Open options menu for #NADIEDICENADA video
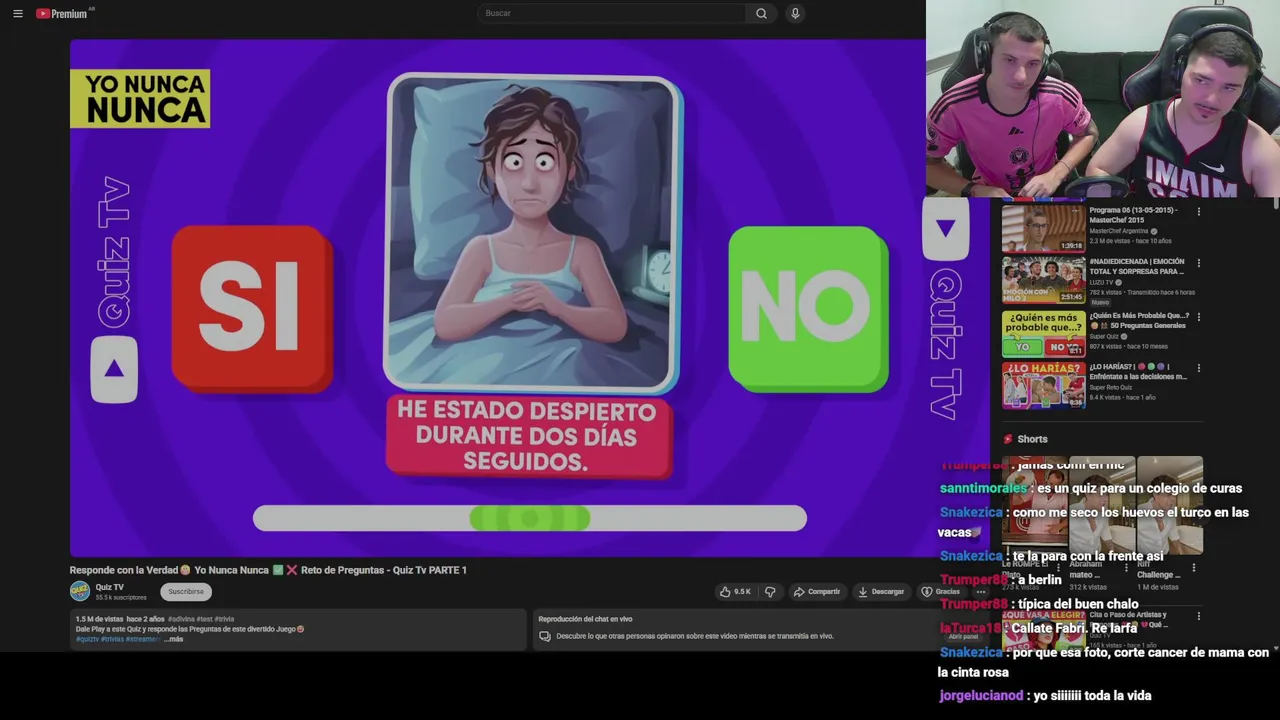Screen dimensions: 1280x720 [1198, 263]
